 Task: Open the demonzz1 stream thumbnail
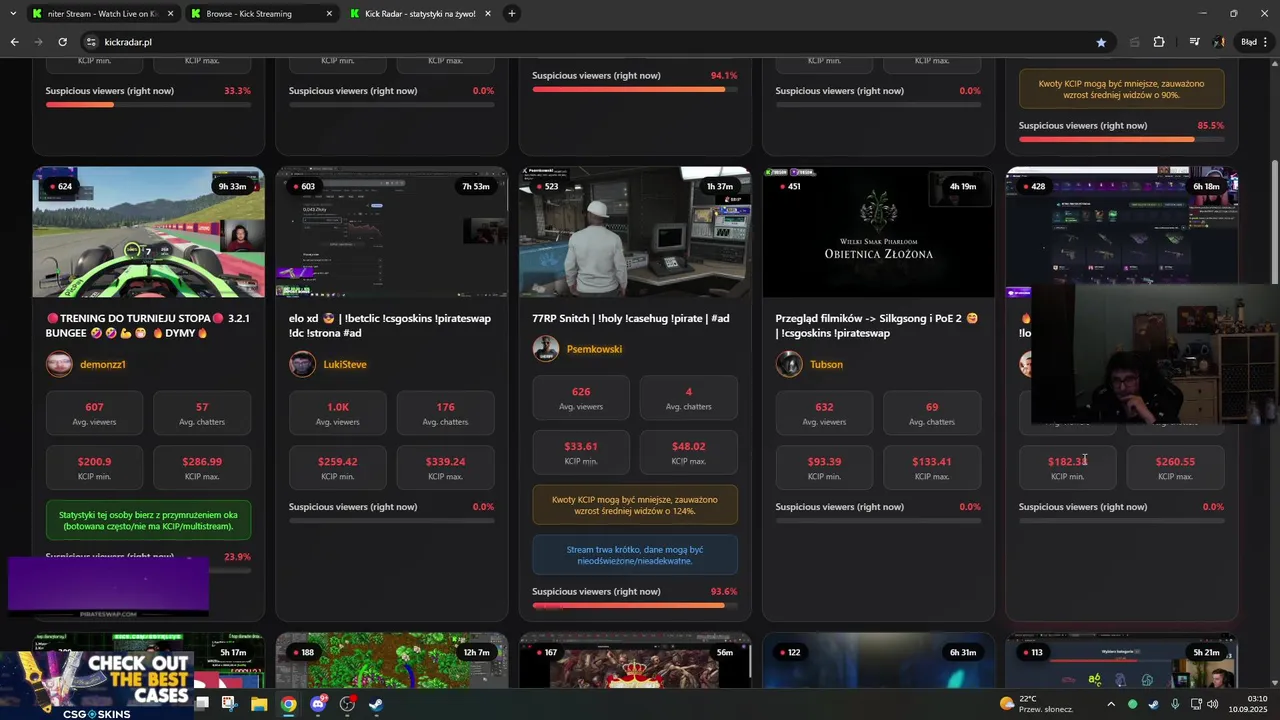[148, 232]
